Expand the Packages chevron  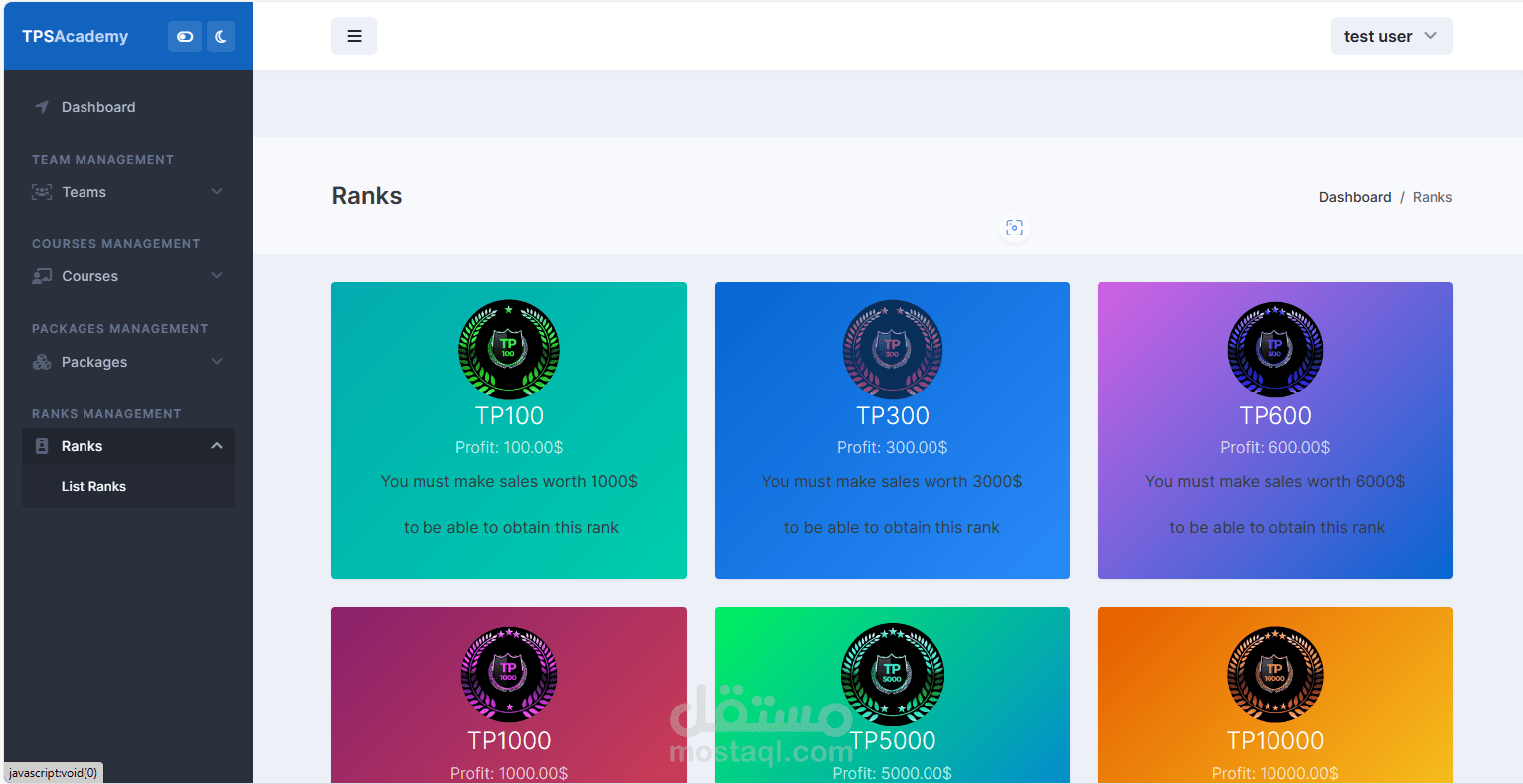217,362
